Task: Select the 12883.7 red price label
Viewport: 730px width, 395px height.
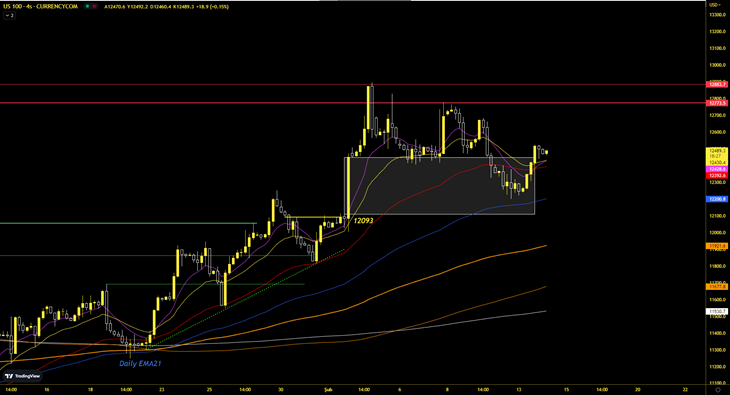Action: point(716,84)
